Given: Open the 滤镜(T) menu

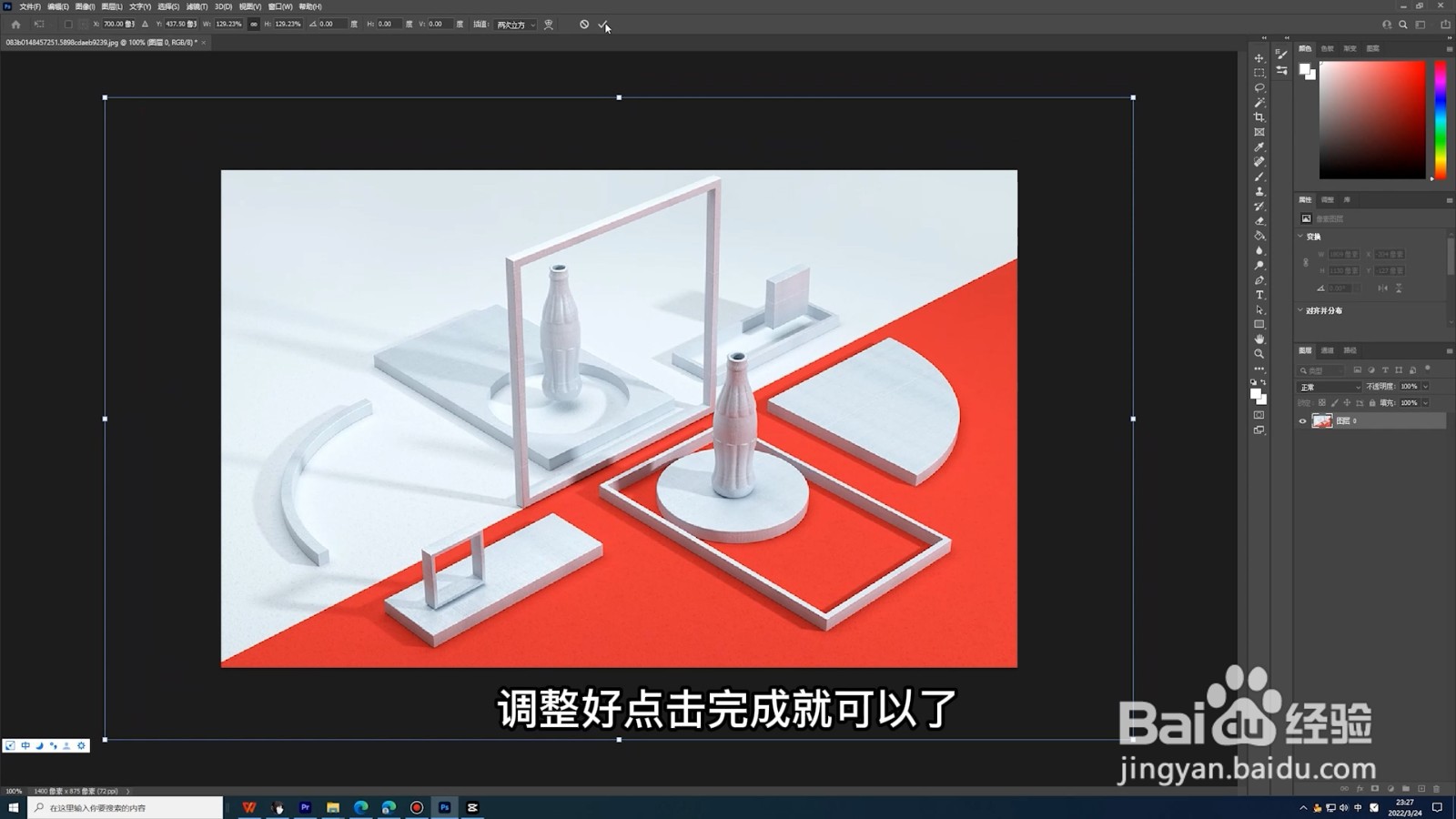Looking at the screenshot, I should pyautogui.click(x=197, y=6).
